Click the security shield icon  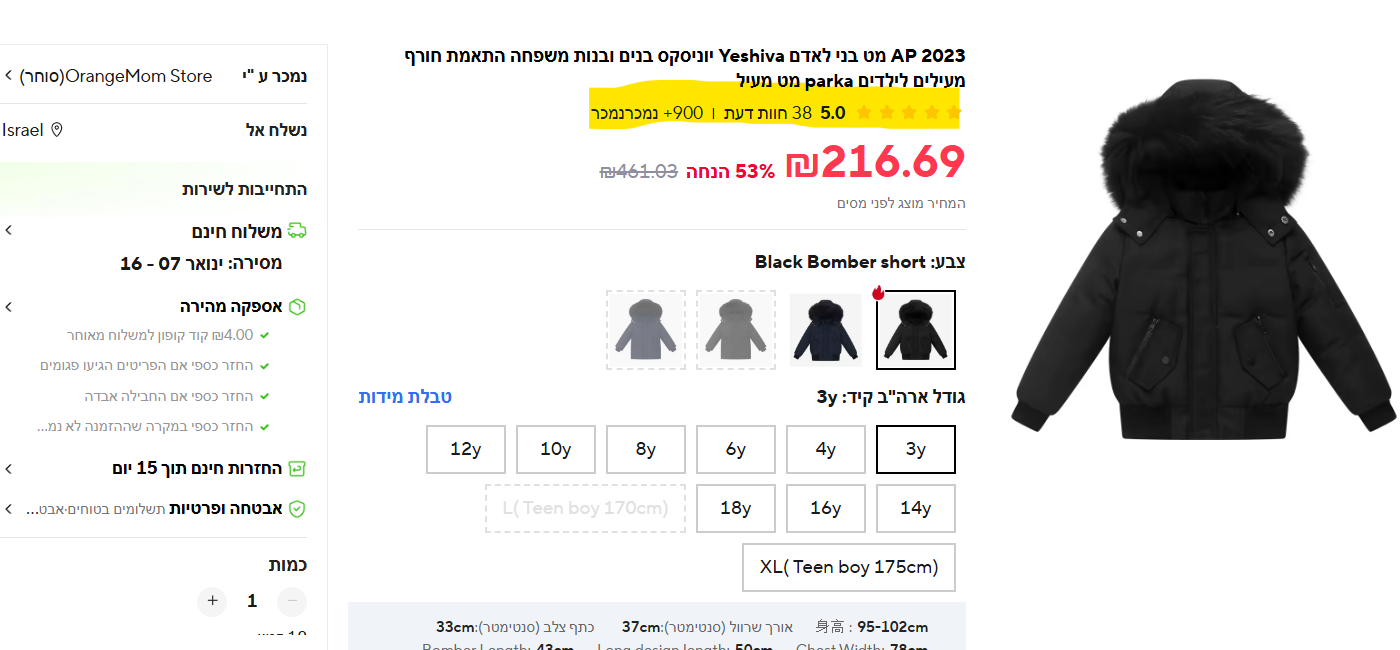(x=297, y=509)
